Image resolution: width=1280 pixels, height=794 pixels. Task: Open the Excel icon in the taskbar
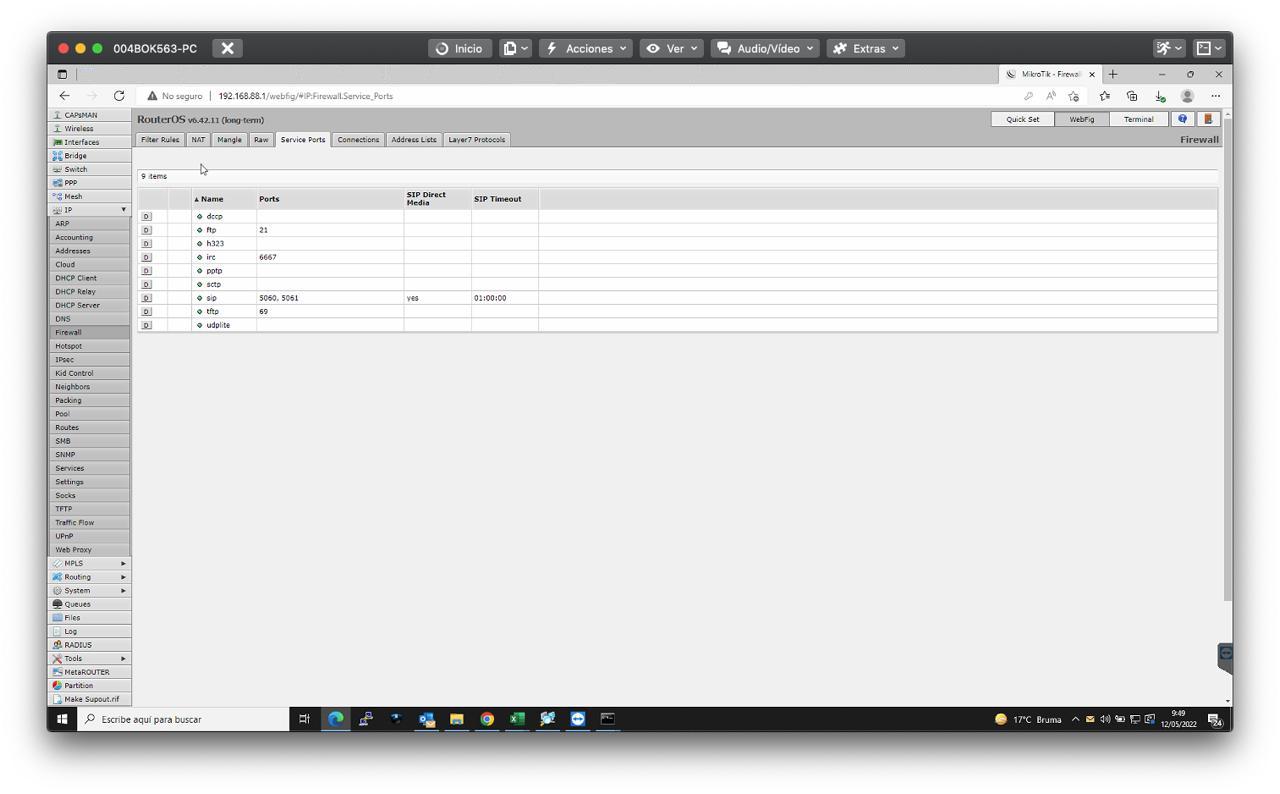point(517,719)
